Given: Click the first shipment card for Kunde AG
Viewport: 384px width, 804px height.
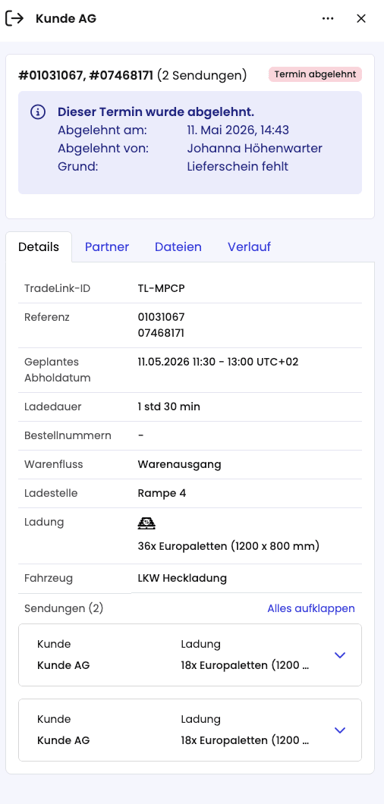Looking at the screenshot, I should (x=190, y=655).
